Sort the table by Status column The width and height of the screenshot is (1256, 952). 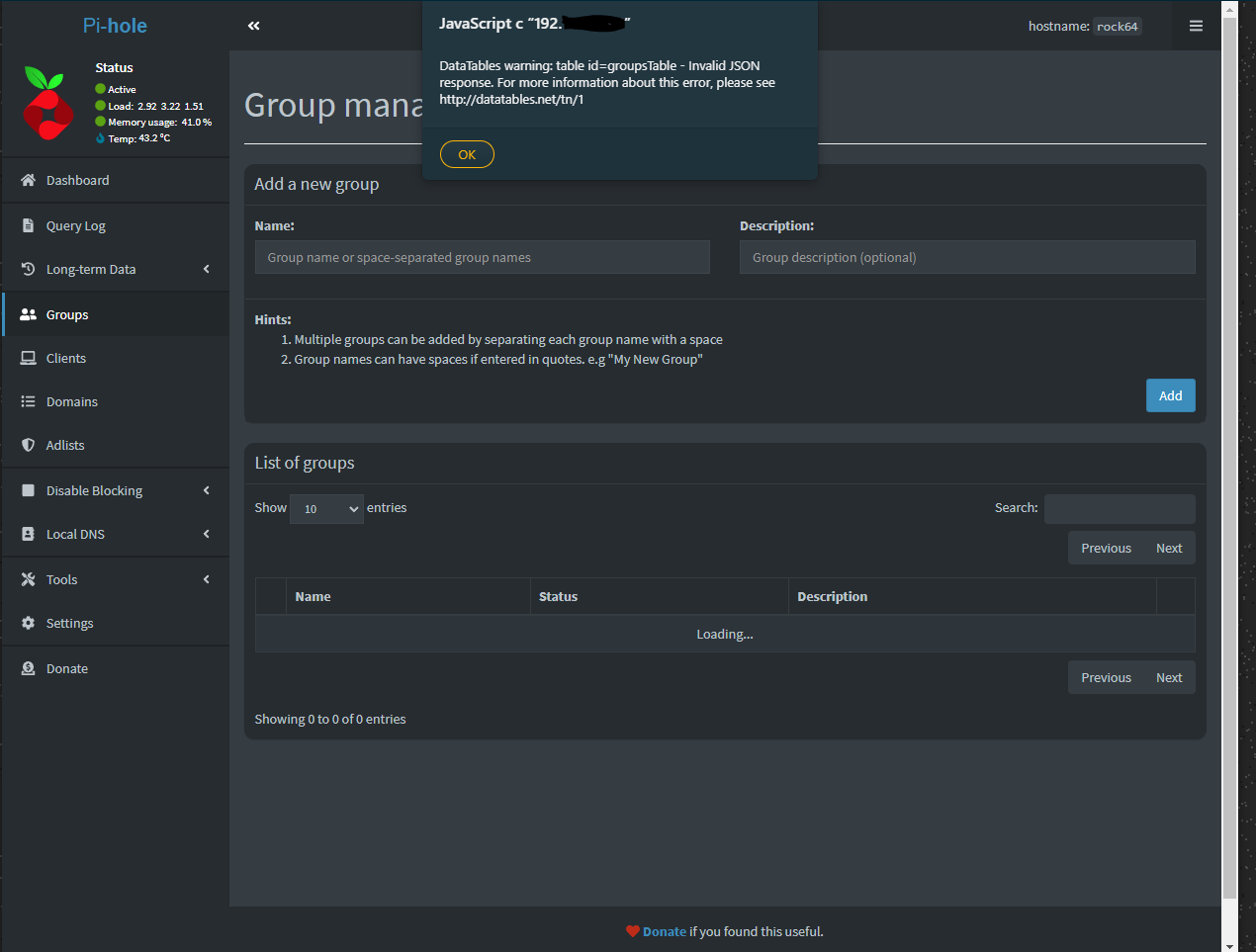coord(660,596)
